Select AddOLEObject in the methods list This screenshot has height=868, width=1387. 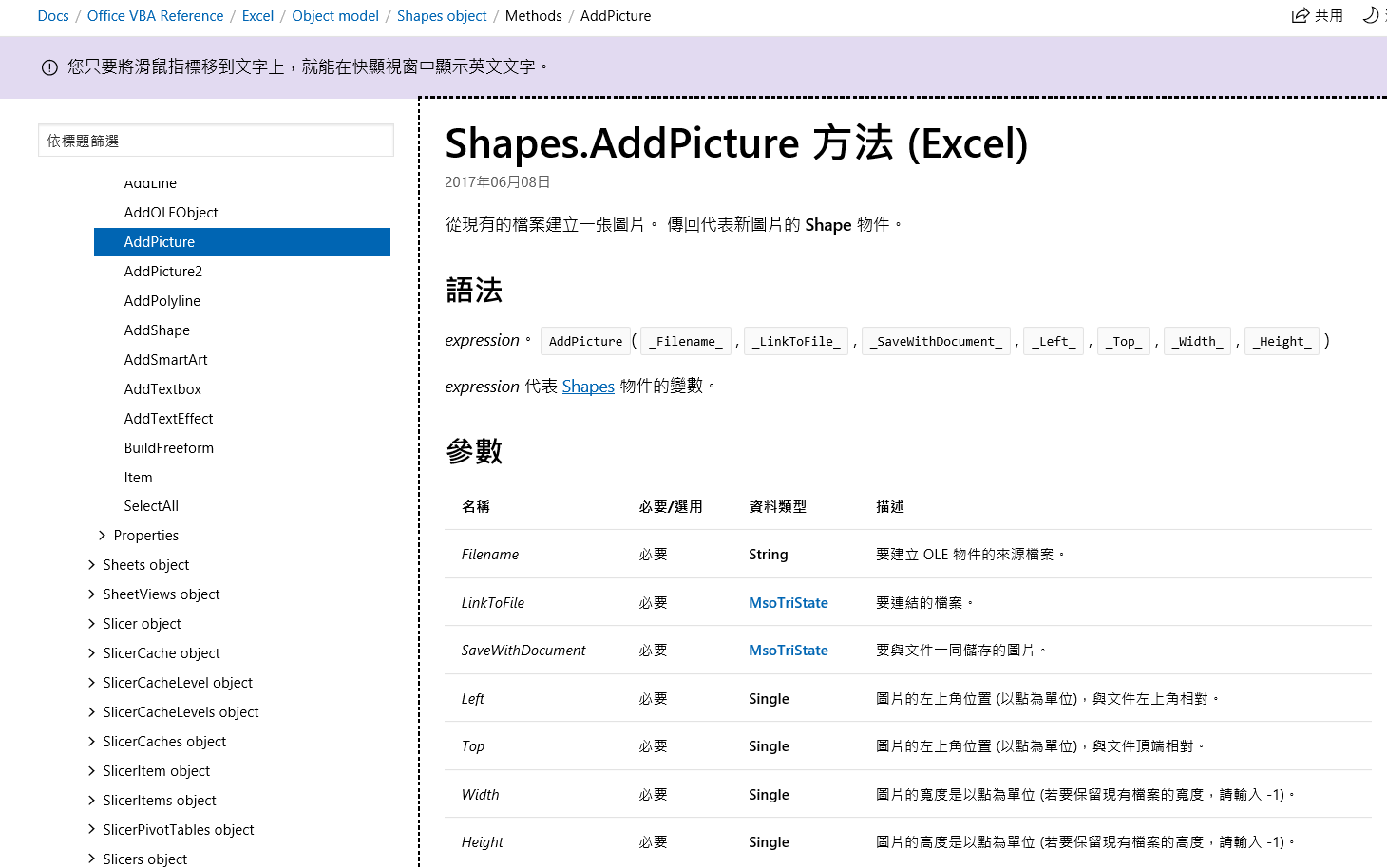[171, 213]
